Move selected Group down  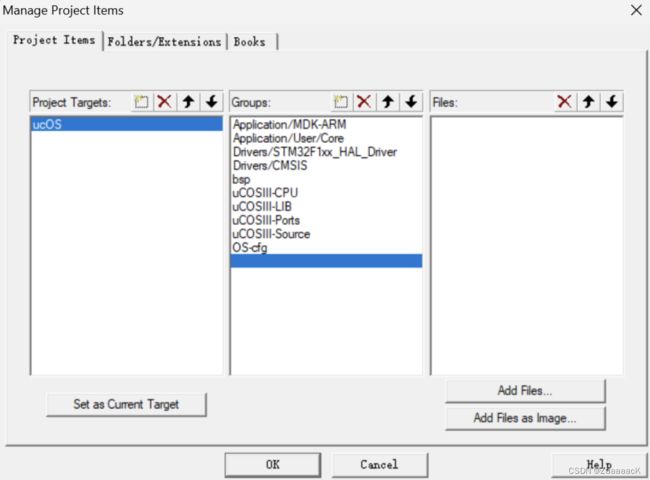click(411, 102)
